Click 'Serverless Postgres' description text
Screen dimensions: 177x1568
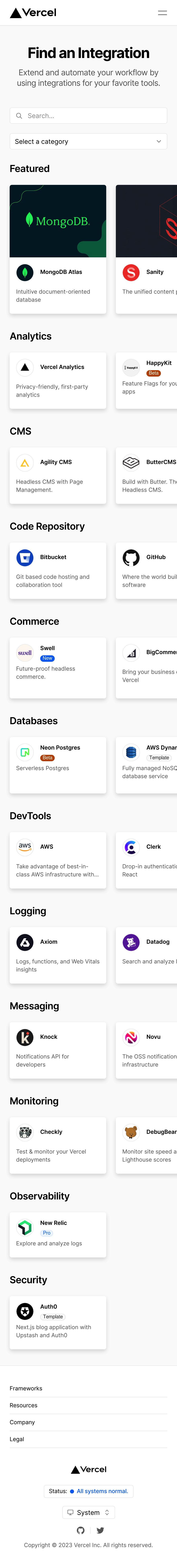click(x=43, y=768)
